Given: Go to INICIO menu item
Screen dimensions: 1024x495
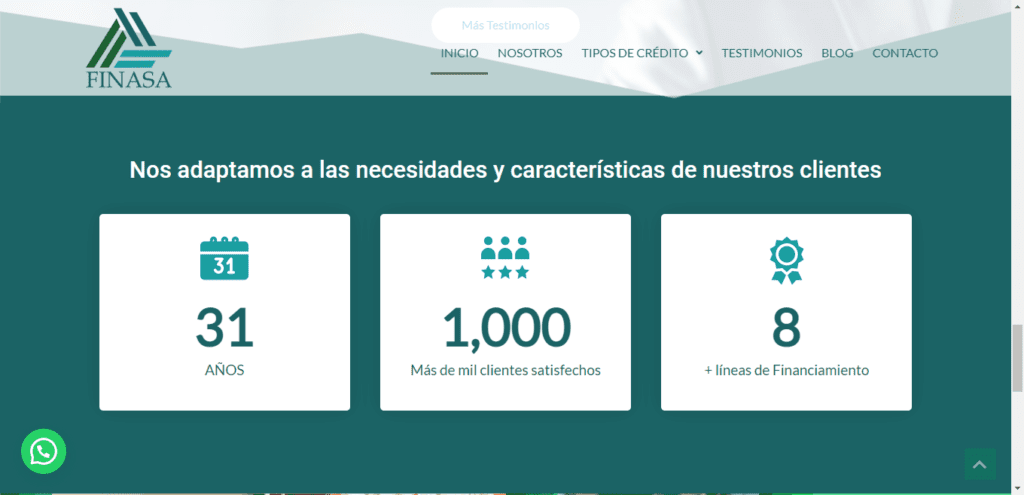Looking at the screenshot, I should (459, 54).
